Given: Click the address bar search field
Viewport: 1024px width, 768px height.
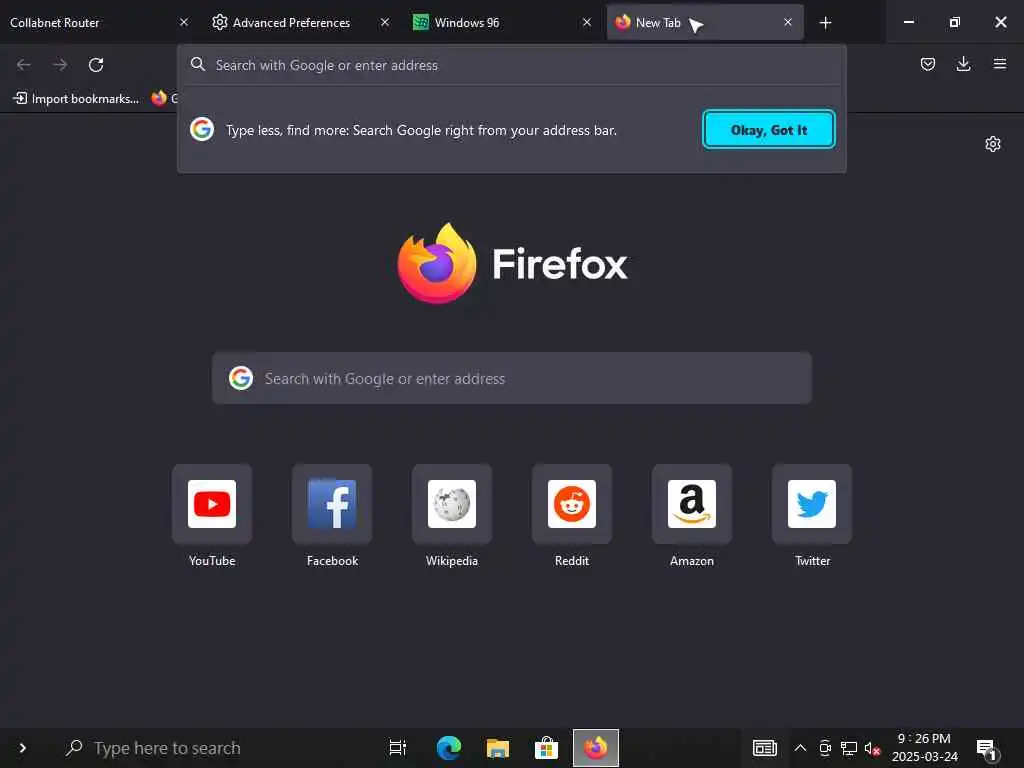Looking at the screenshot, I should pyautogui.click(x=511, y=65).
